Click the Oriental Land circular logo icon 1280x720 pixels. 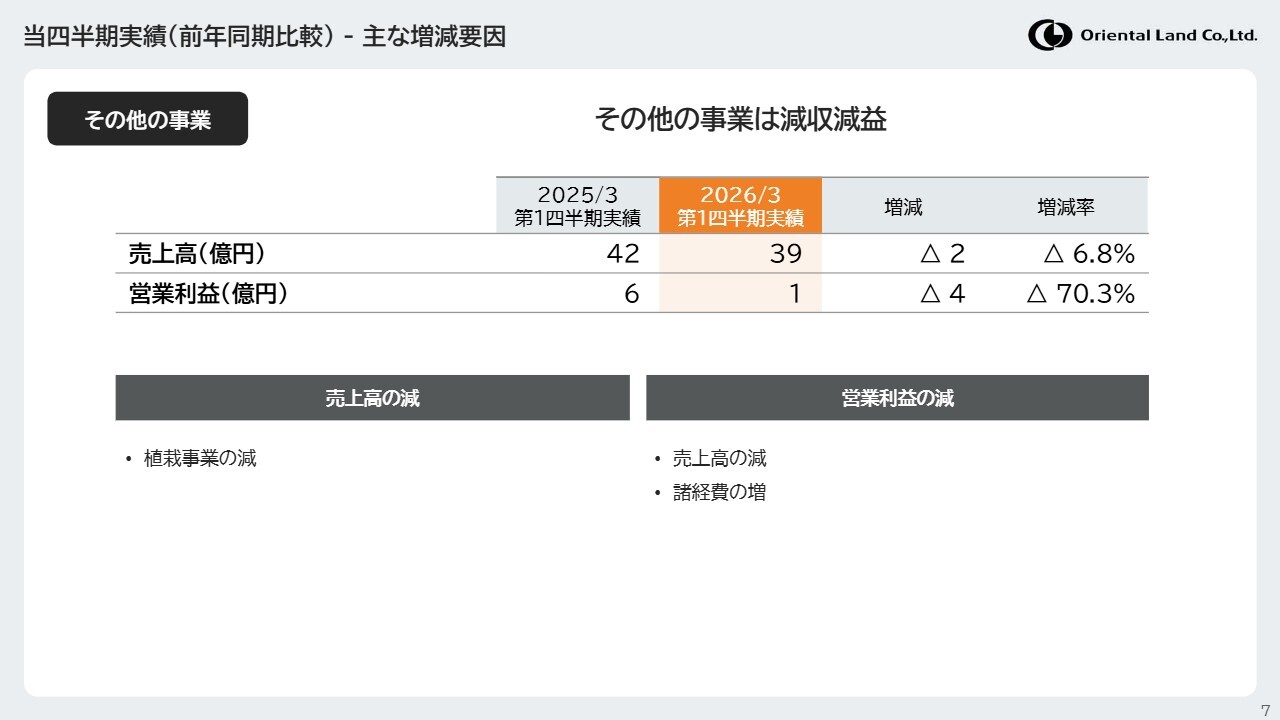click(x=1049, y=35)
